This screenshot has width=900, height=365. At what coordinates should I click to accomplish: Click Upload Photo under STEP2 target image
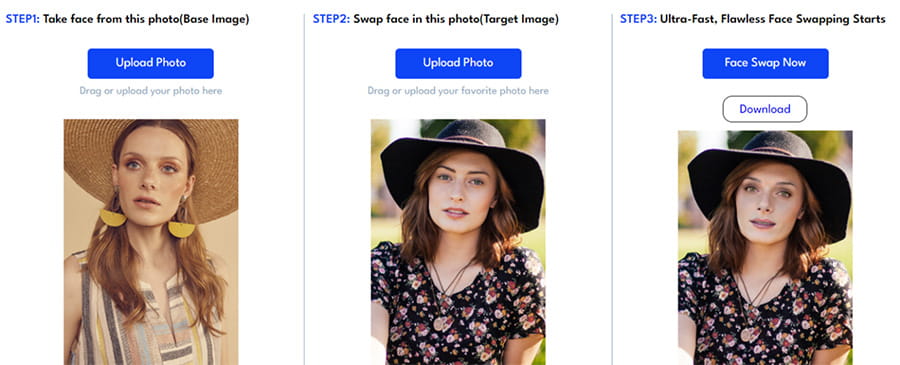pyautogui.click(x=458, y=63)
